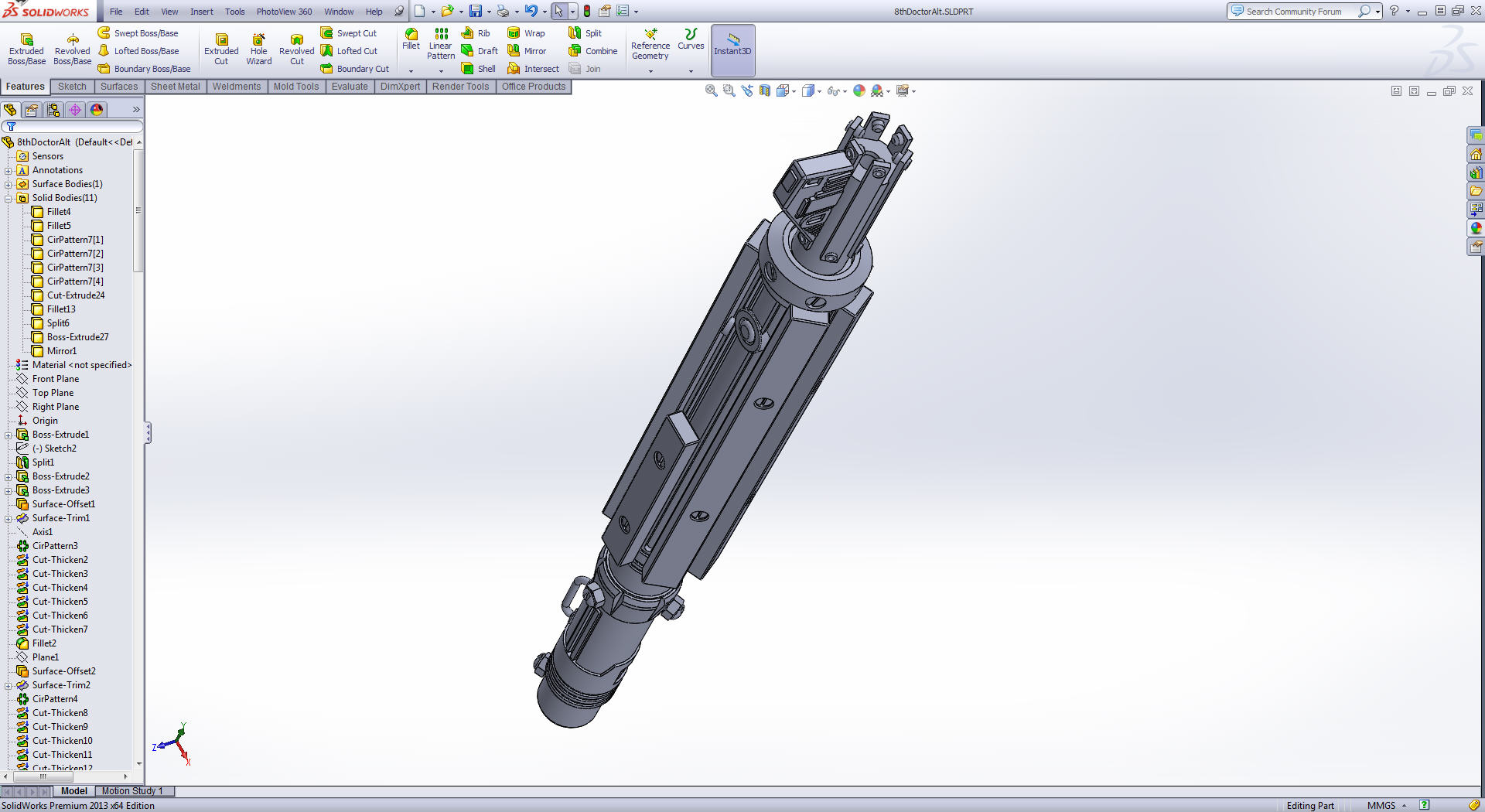Open the DimXpertManager tab
1485x812 pixels.
[75, 110]
